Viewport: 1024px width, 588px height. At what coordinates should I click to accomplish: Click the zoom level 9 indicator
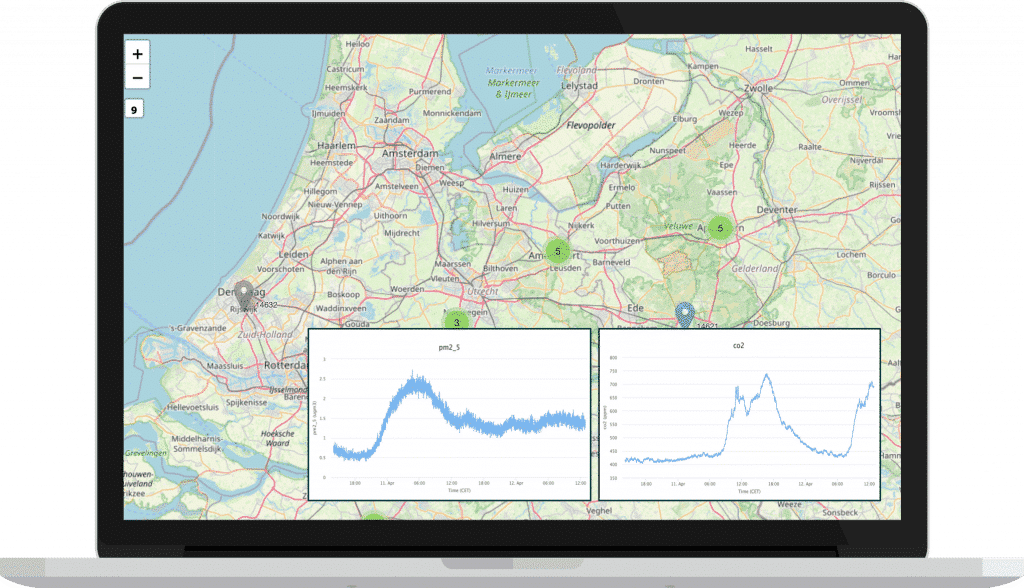pyautogui.click(x=135, y=109)
